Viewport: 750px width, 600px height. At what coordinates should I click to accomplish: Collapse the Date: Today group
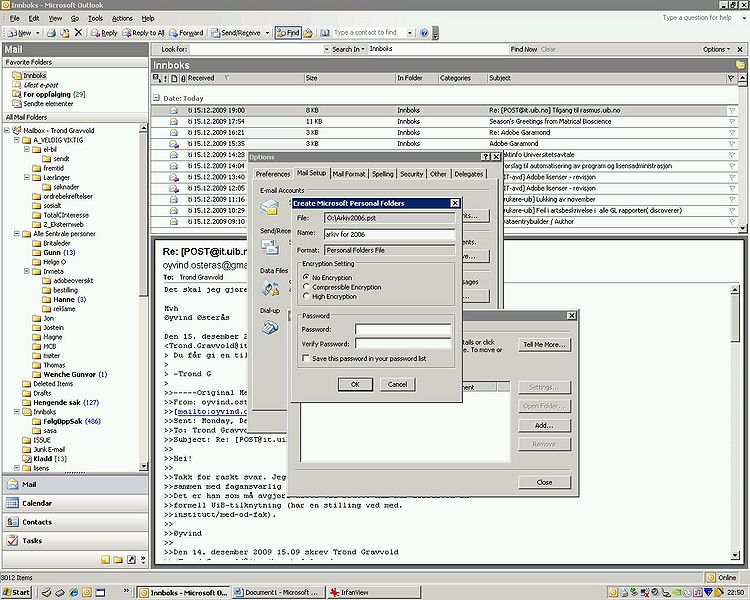coord(156,98)
